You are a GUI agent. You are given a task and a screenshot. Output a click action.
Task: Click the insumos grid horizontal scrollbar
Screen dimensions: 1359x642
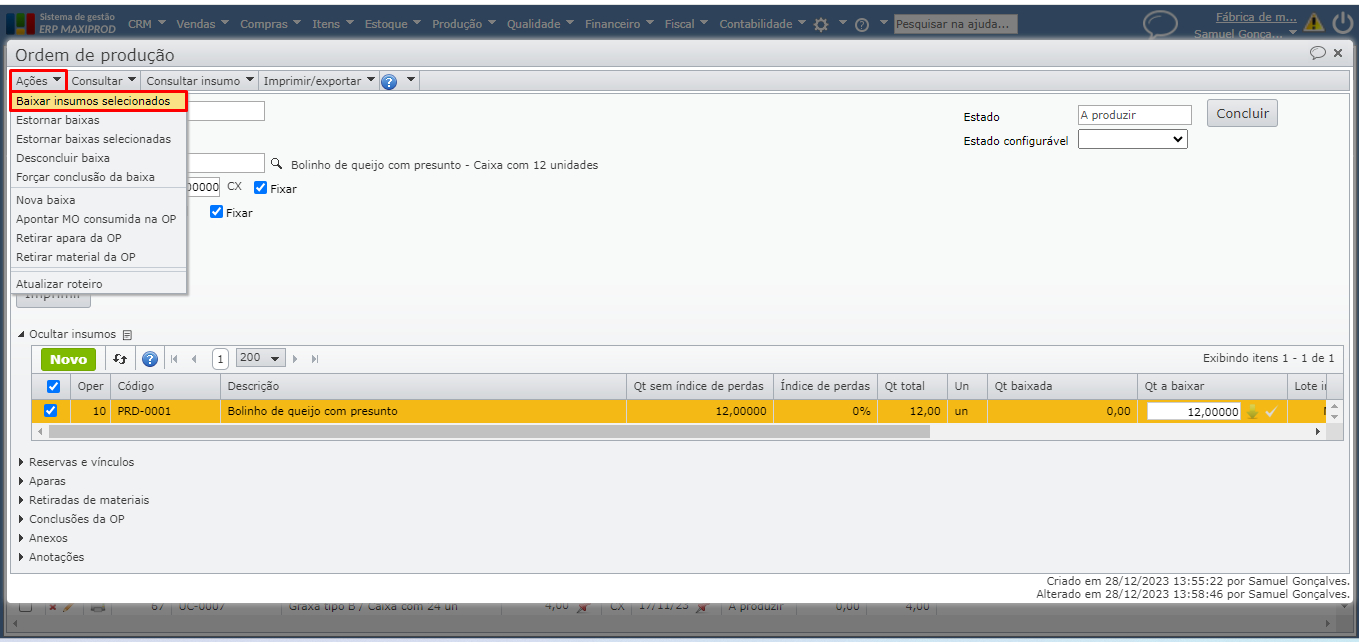pyautogui.click(x=489, y=432)
